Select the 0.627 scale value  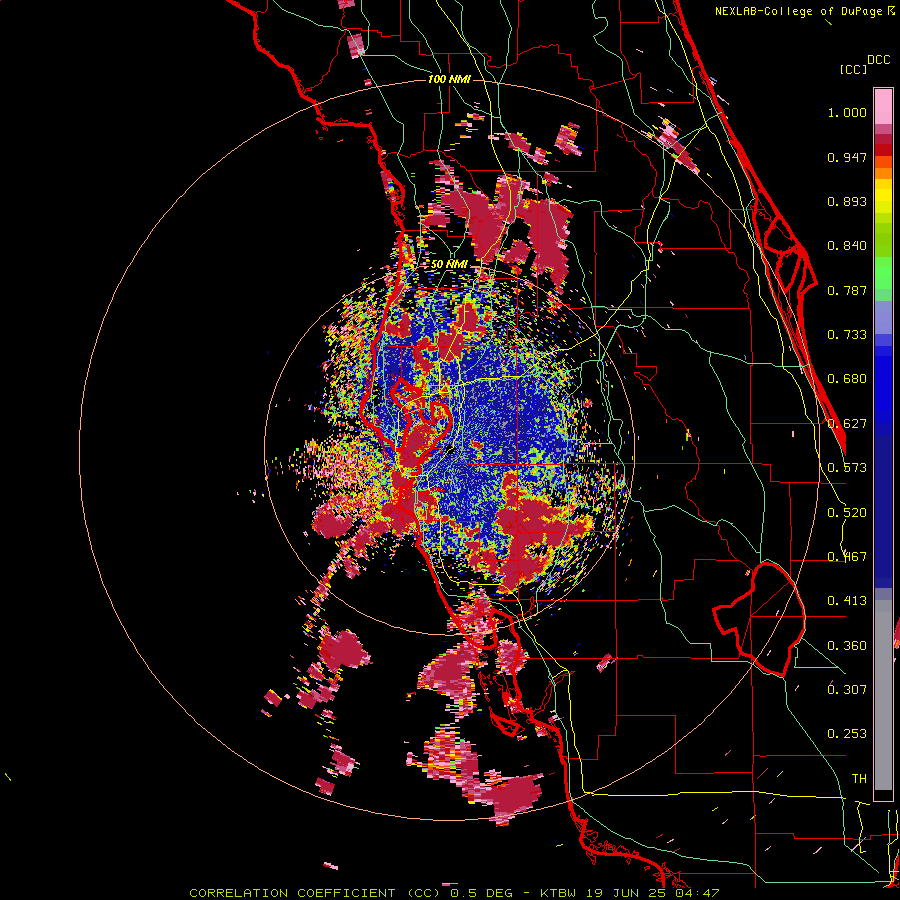click(x=847, y=424)
